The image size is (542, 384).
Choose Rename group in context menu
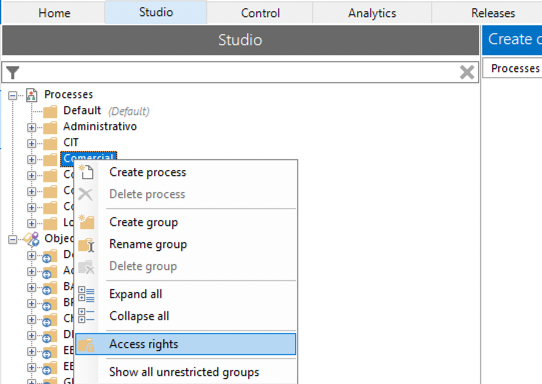pyautogui.click(x=148, y=244)
